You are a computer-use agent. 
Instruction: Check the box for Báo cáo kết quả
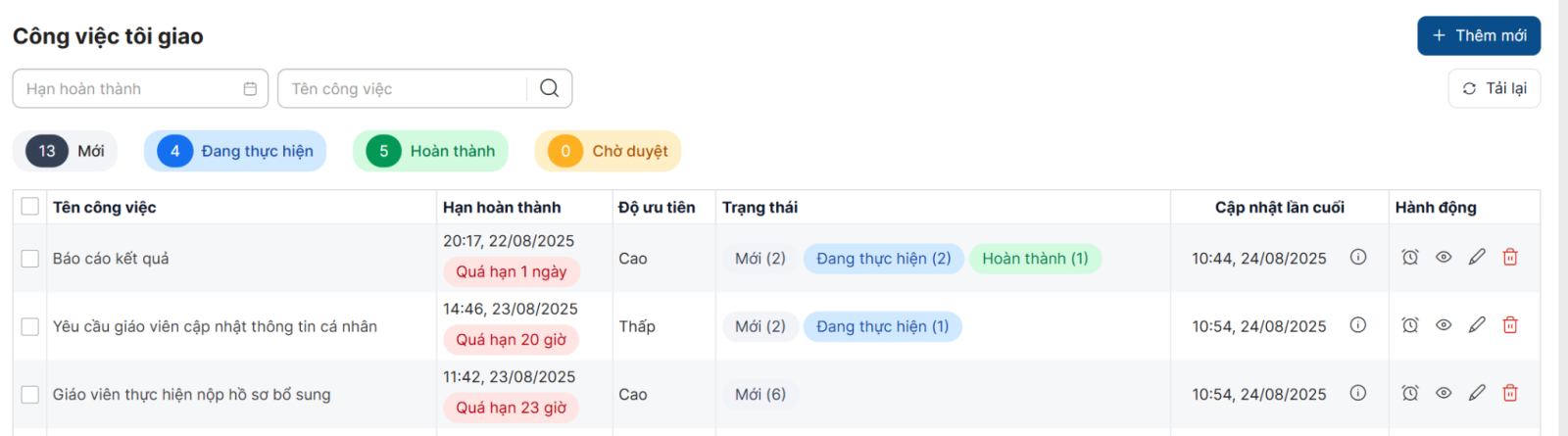(30, 259)
